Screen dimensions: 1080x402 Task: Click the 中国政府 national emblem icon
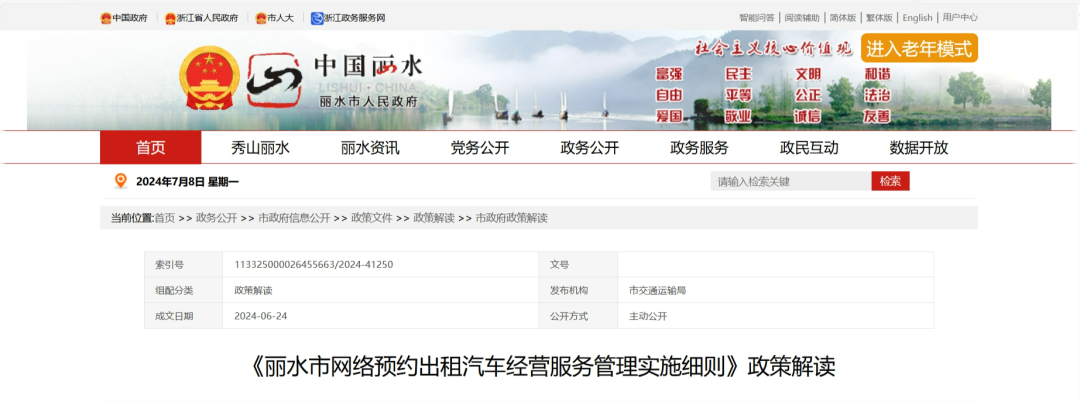(105, 18)
